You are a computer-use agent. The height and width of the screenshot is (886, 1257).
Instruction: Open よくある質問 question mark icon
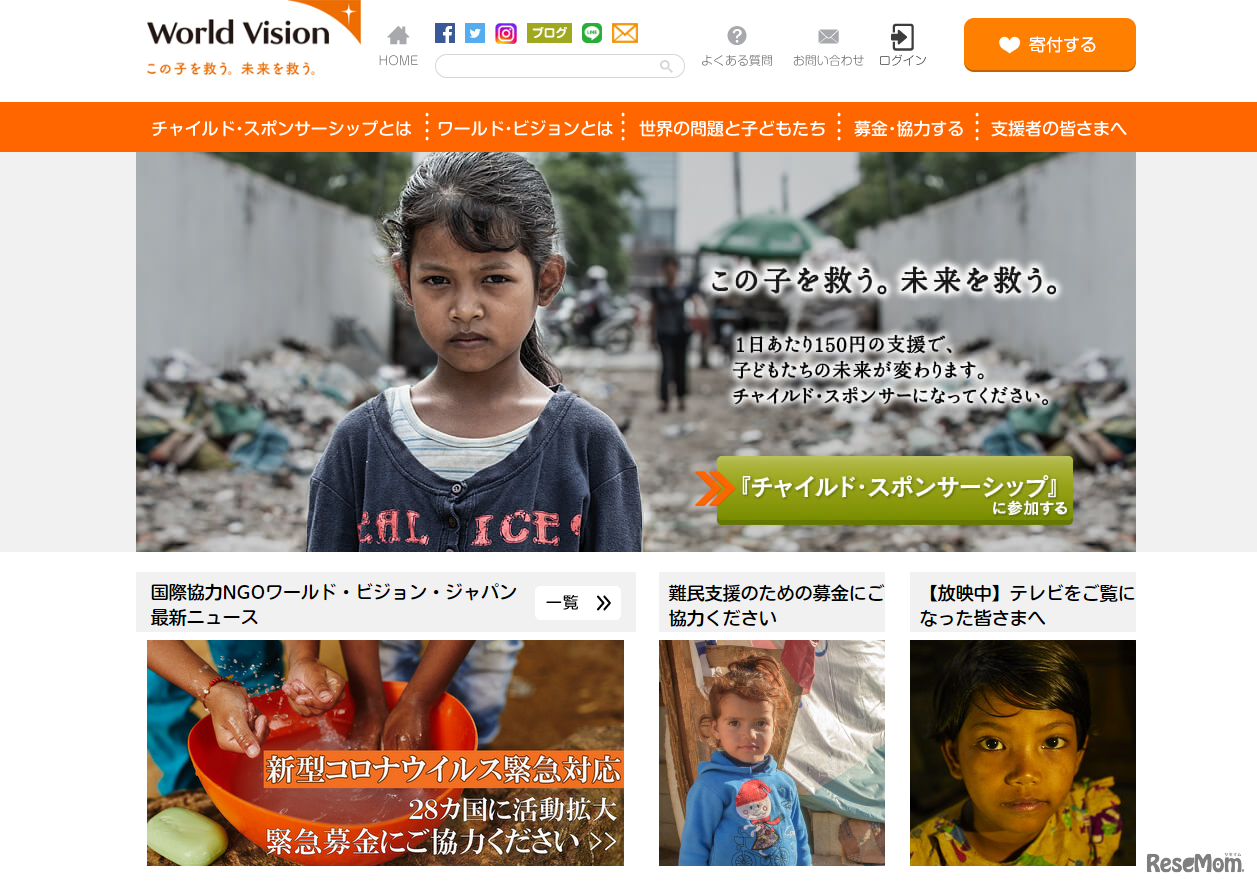(737, 36)
